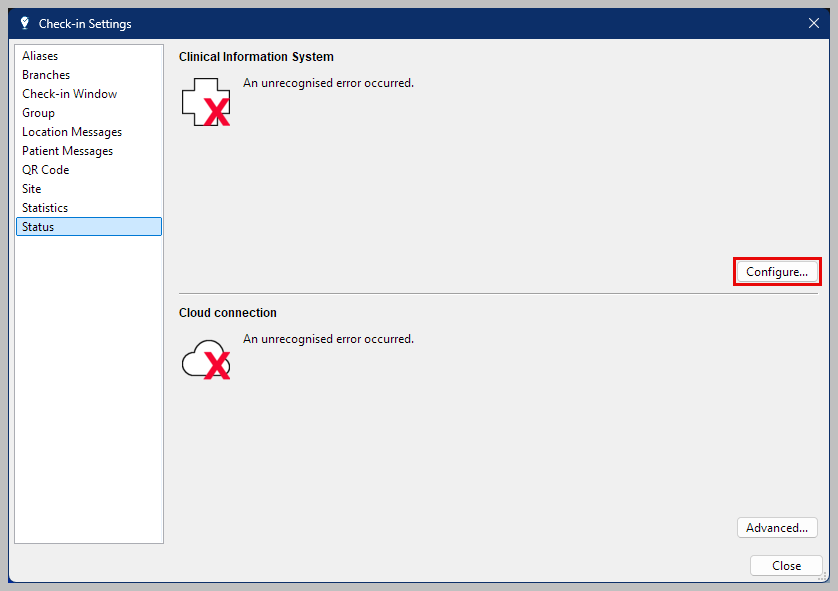Viewport: 838px width, 591px height.
Task: Click the Cloud connection error icon
Action: tap(206, 360)
